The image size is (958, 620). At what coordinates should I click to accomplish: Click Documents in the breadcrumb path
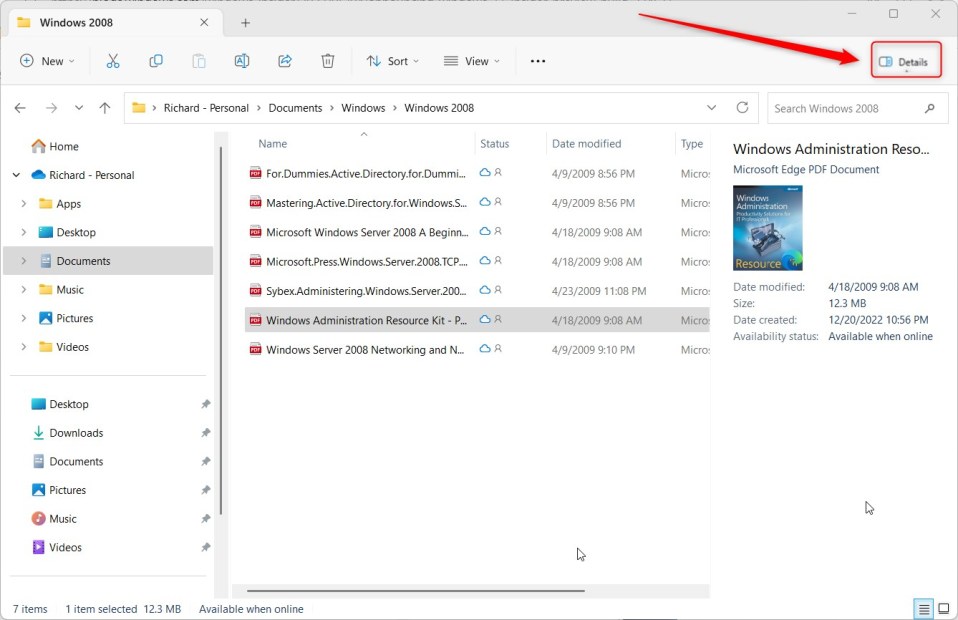[295, 108]
